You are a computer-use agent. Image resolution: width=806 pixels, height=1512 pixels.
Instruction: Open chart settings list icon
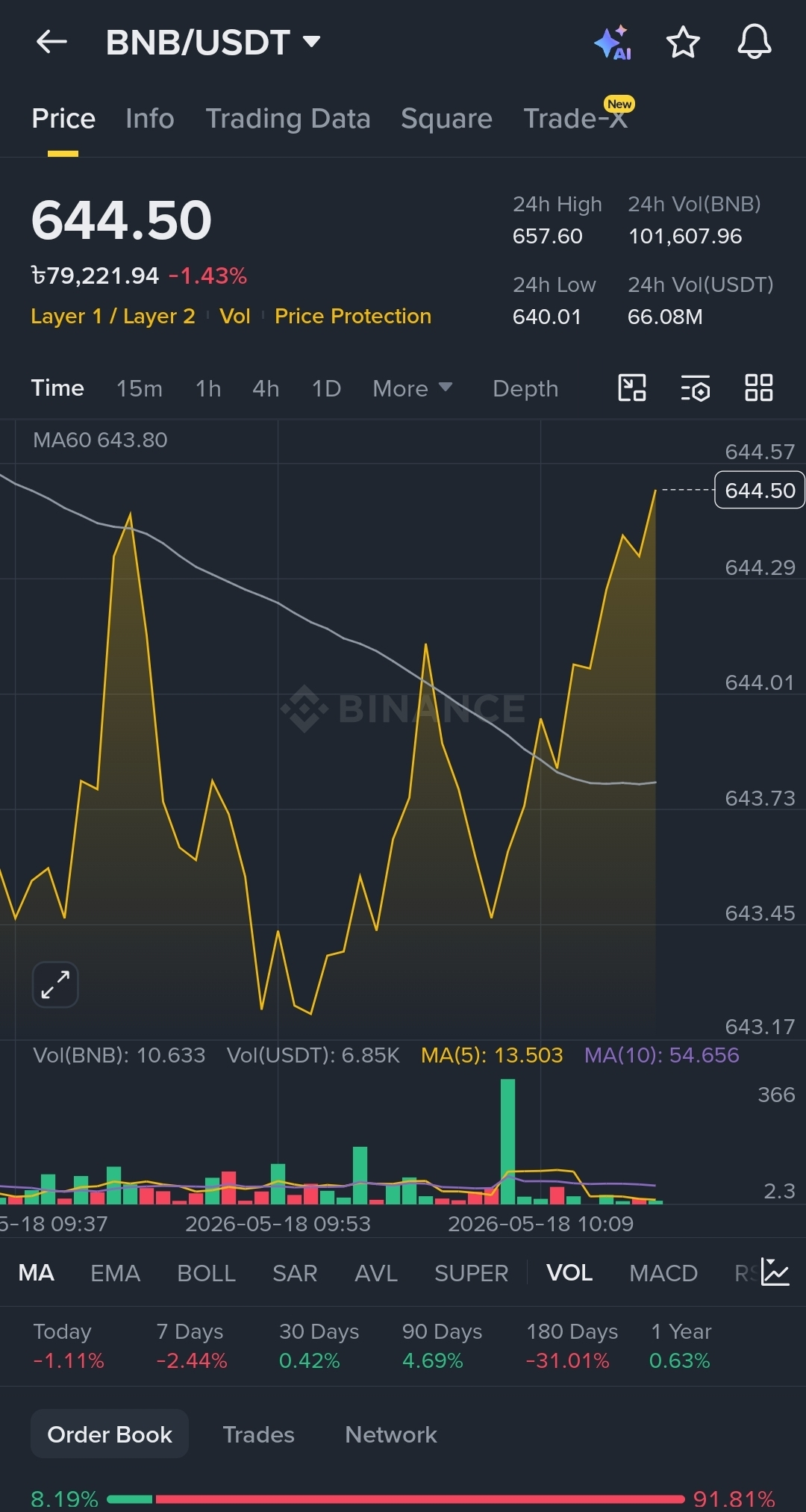coord(695,388)
